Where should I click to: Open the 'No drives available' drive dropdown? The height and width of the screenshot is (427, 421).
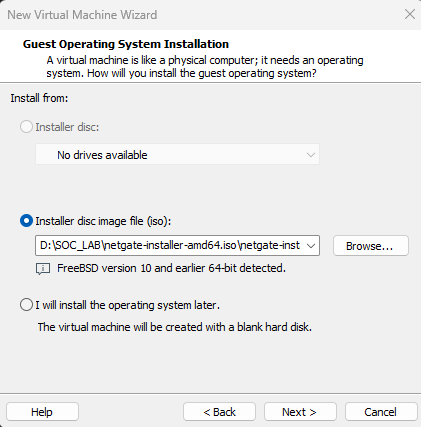click(177, 154)
